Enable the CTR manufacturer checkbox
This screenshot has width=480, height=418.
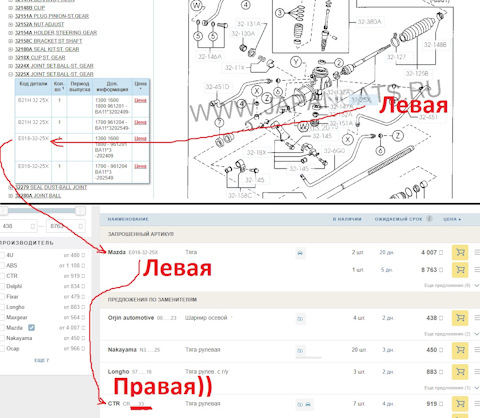pos(2,276)
